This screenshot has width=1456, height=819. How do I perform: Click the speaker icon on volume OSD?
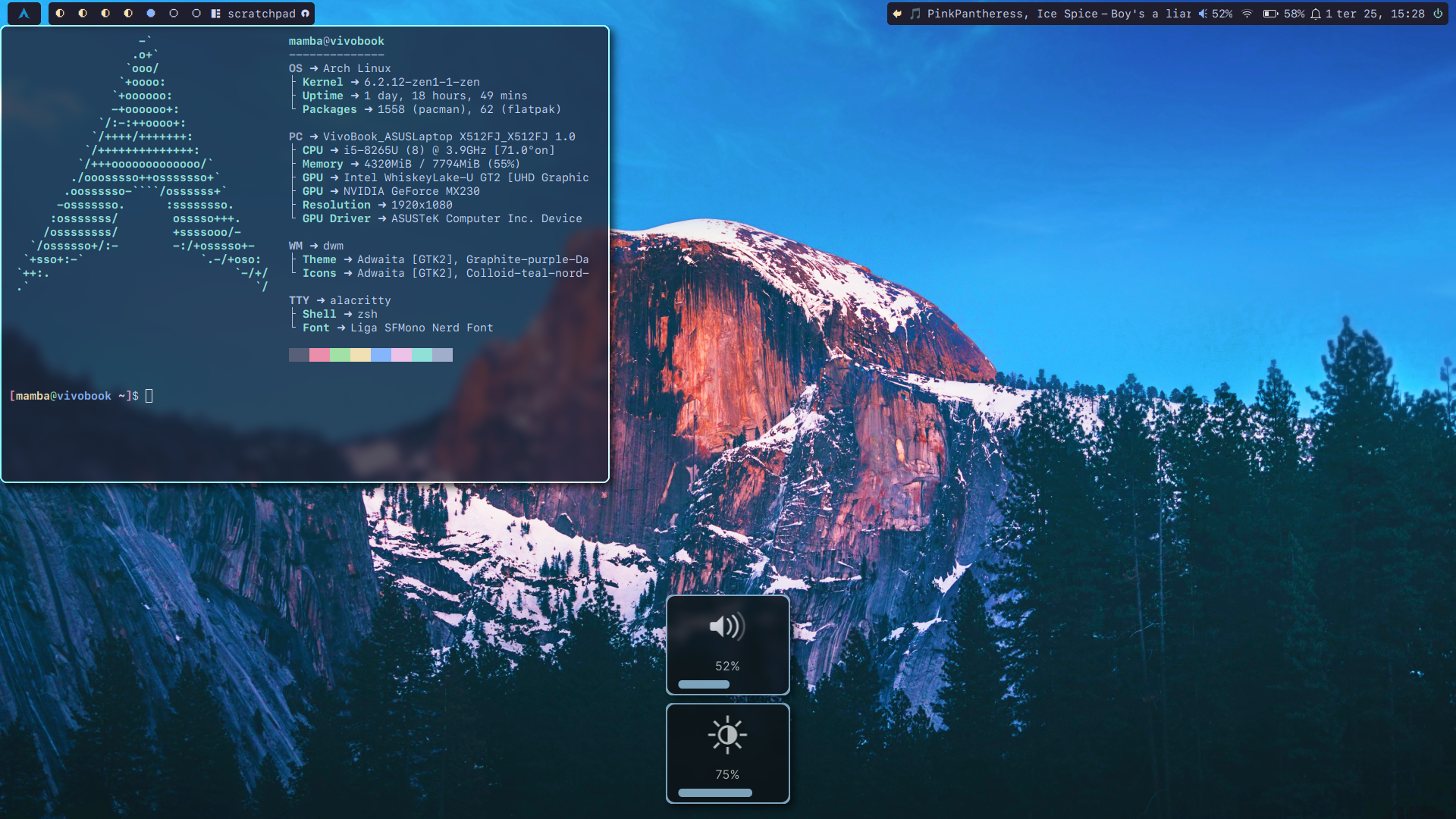pyautogui.click(x=726, y=627)
